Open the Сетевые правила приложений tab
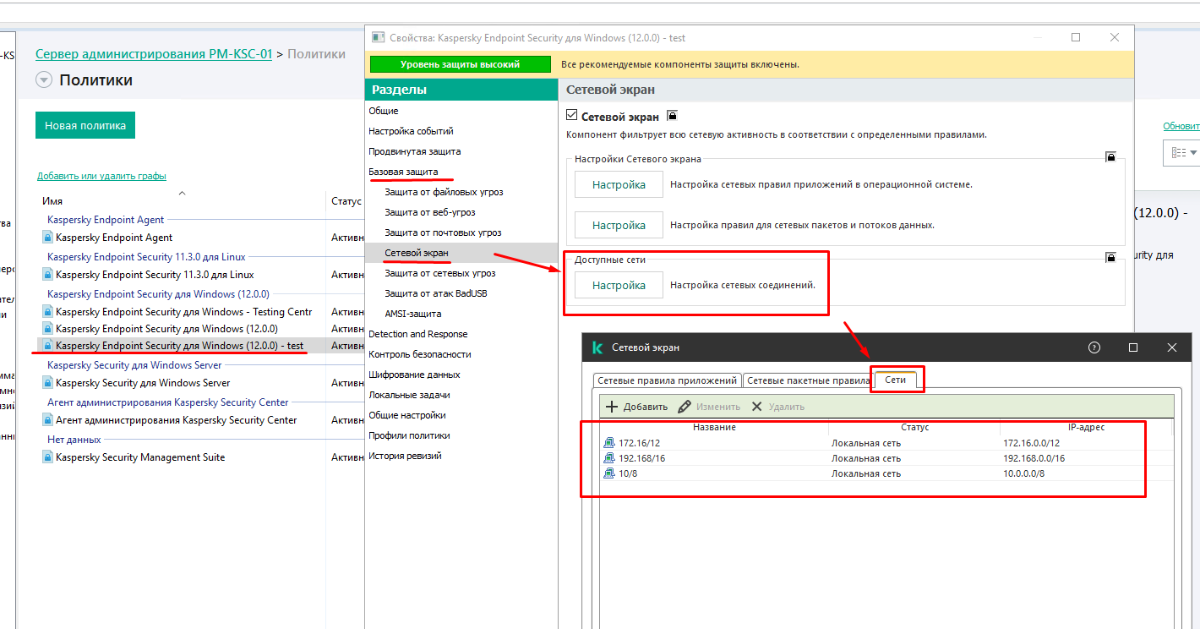Viewport: 1200px width, 629px height. pyautogui.click(x=667, y=380)
